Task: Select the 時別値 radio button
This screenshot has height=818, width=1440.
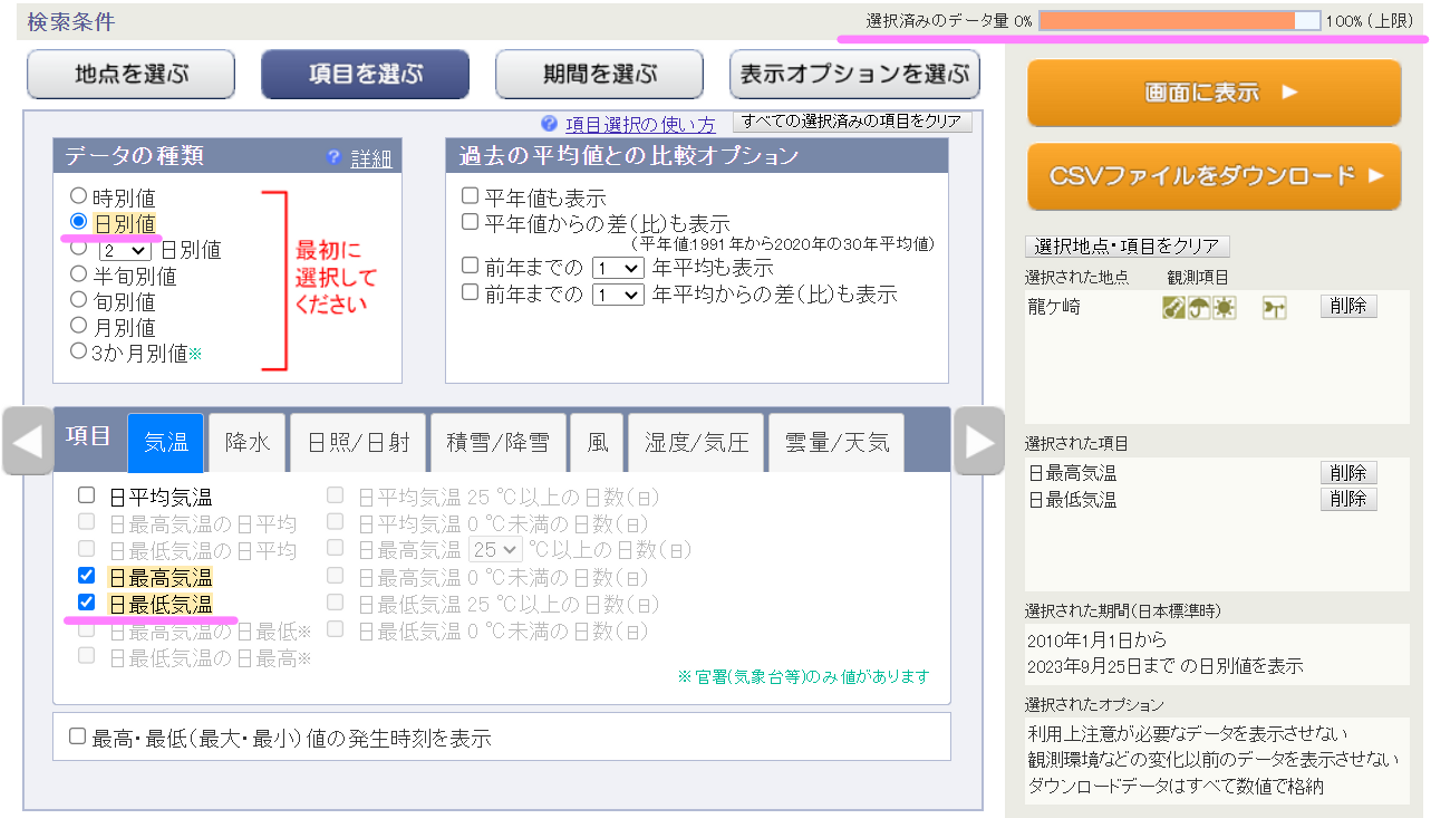Action: (x=78, y=198)
